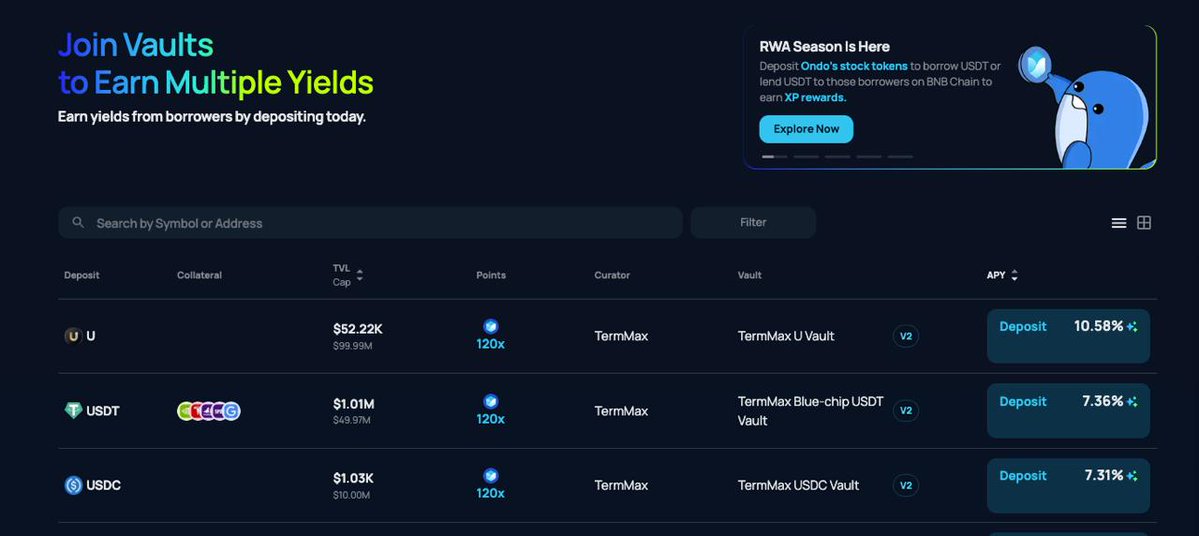
Task: Open the Filter options
Action: click(753, 223)
